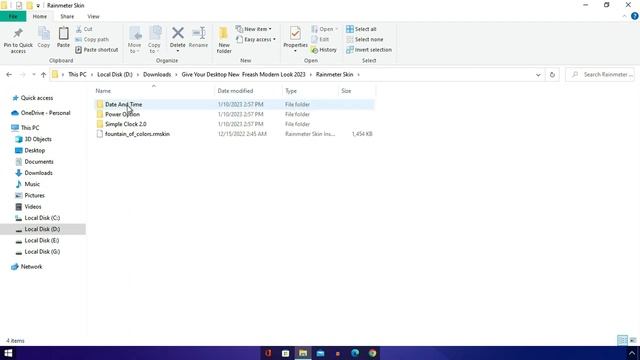This screenshot has height=360, width=640.
Task: Open Local Disk (E:) in the sidebar
Action: [37, 240]
